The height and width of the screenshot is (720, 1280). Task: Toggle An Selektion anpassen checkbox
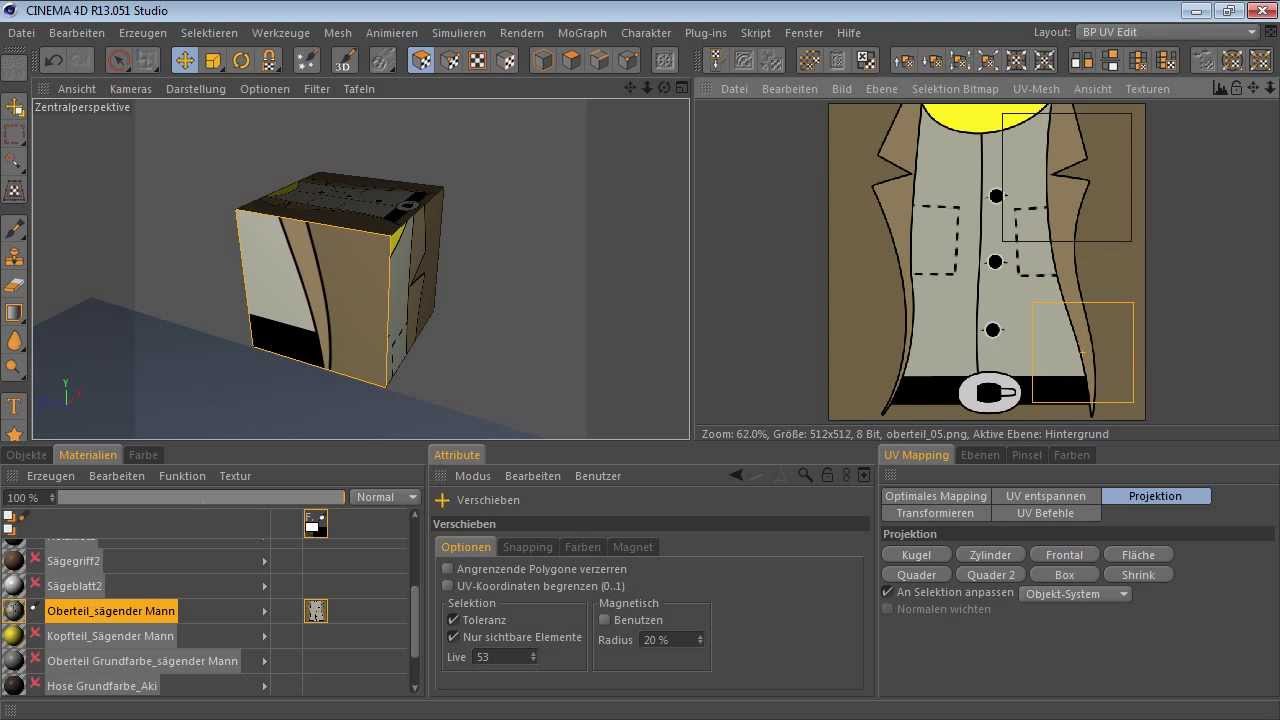(887, 592)
